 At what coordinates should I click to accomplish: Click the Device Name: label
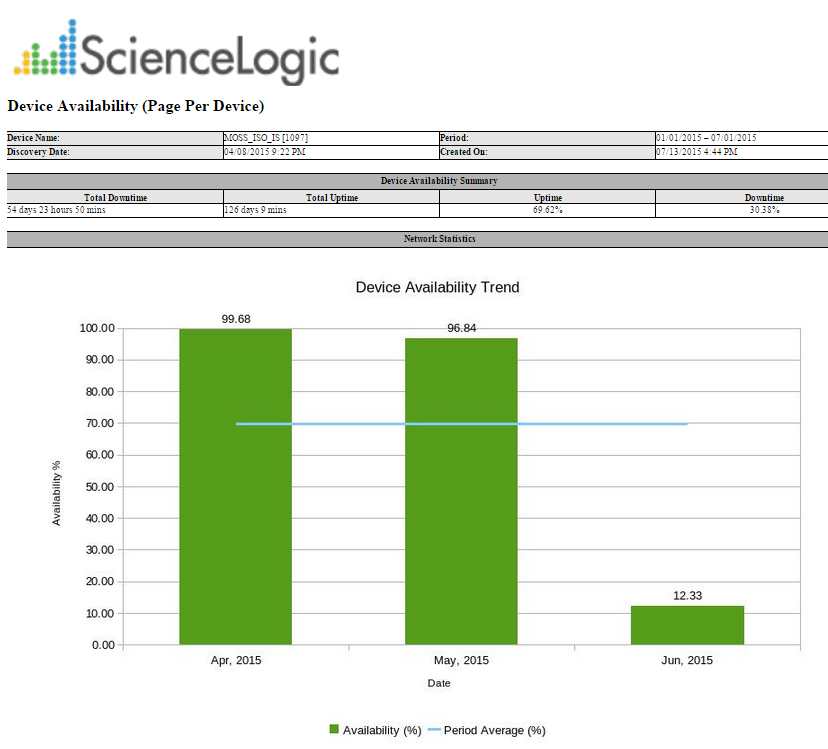[33, 138]
